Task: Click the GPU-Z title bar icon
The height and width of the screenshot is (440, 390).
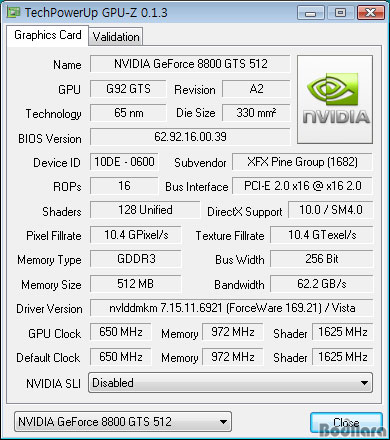Action: [x=13, y=12]
